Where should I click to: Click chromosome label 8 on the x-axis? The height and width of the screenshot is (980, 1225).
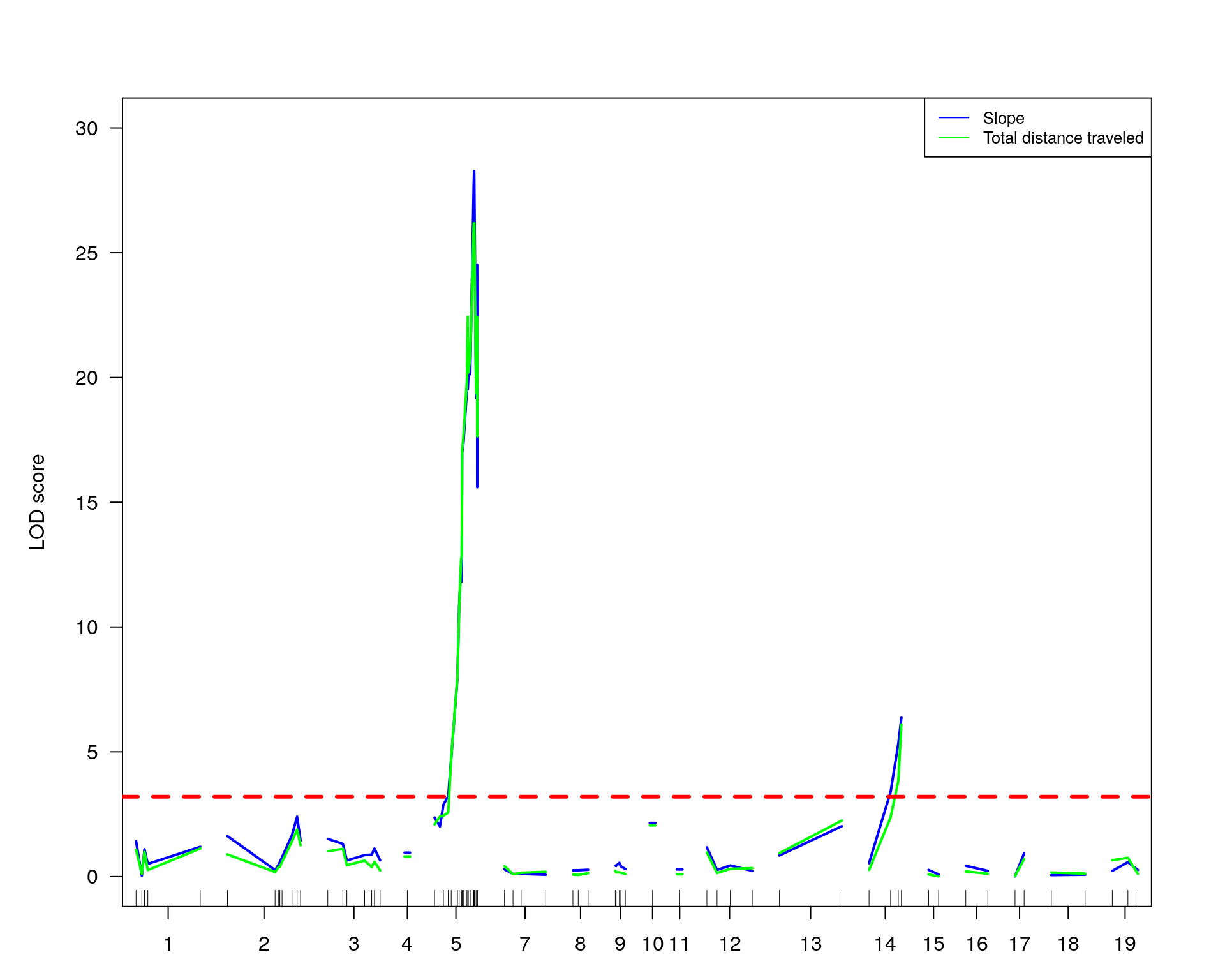tap(580, 944)
